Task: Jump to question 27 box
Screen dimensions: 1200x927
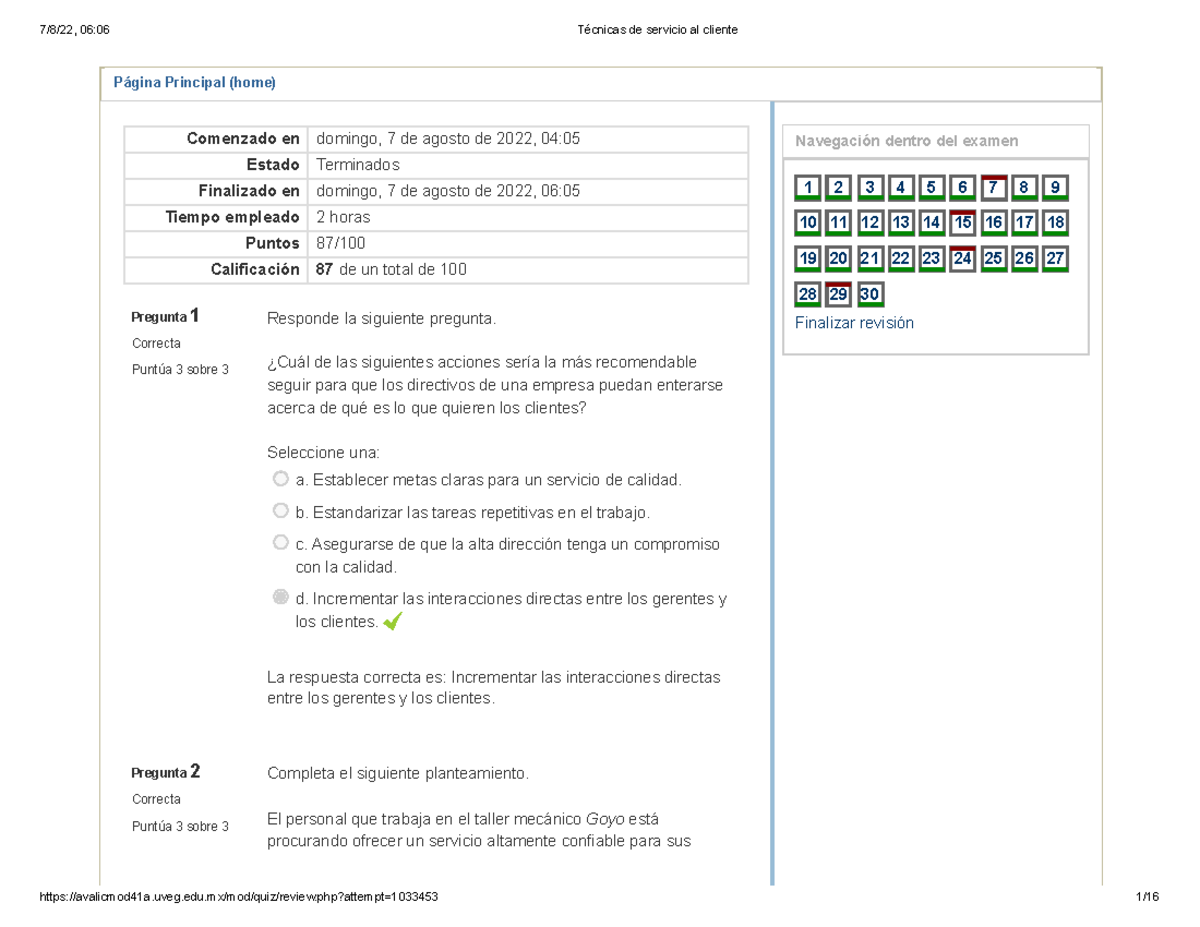Action: [1056, 259]
